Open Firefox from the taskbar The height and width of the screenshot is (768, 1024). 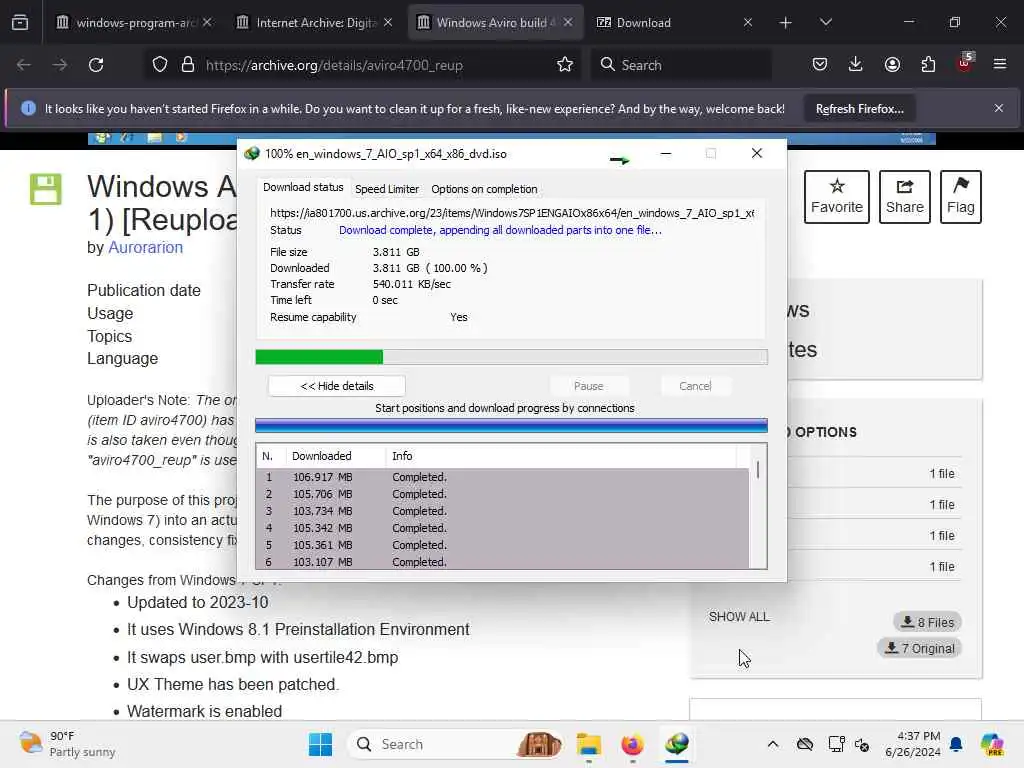tap(632, 744)
